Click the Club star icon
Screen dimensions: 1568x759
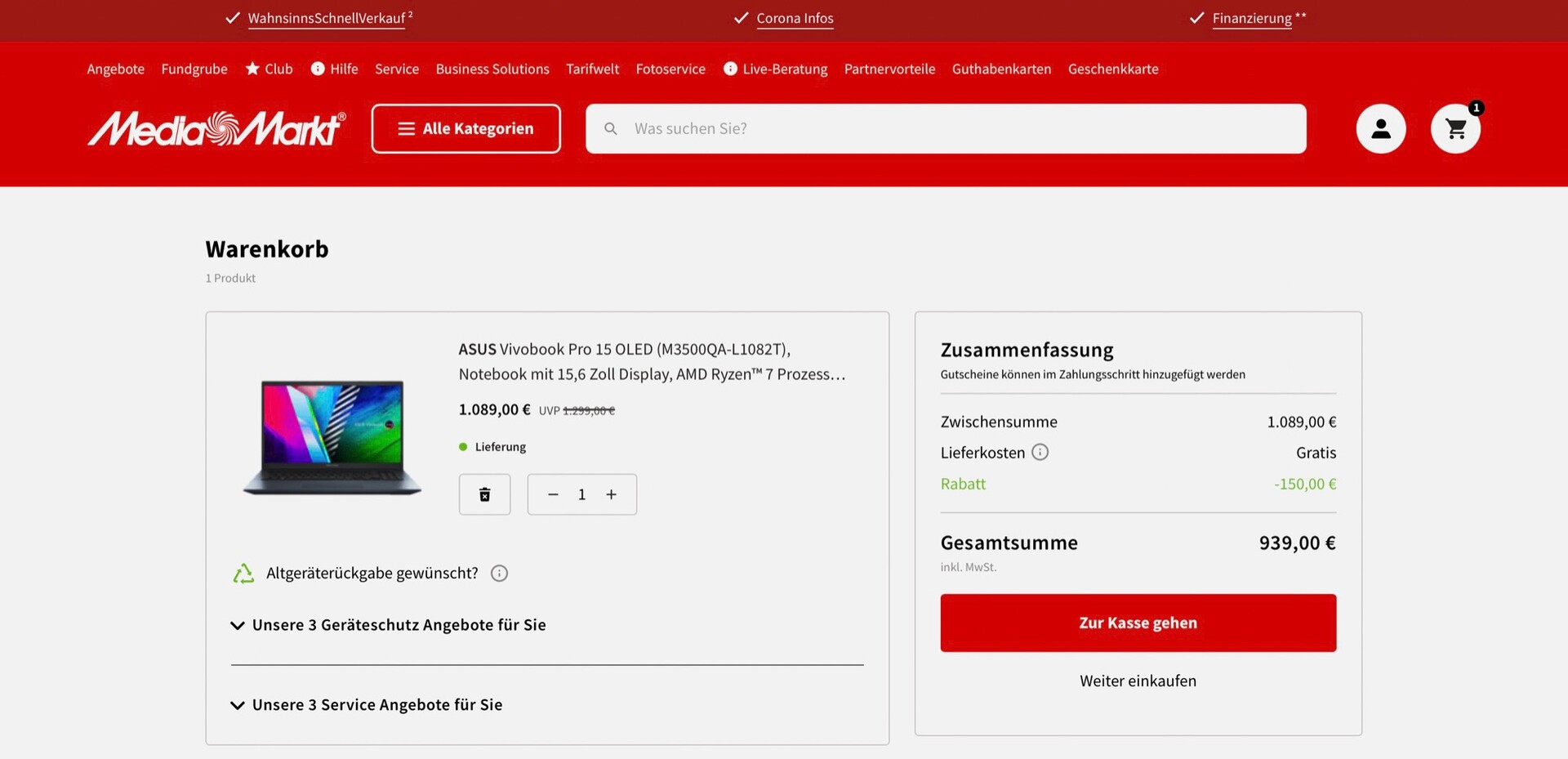coord(252,69)
